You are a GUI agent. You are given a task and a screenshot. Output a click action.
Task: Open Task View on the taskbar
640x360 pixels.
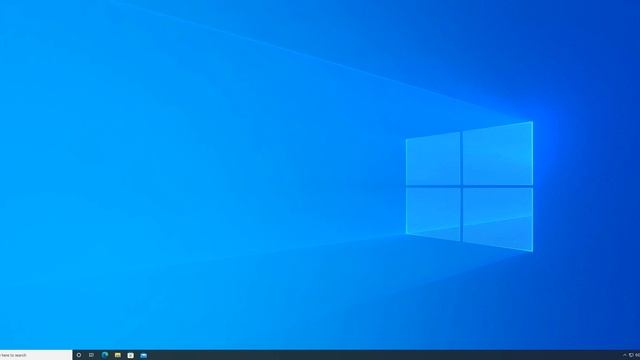91,355
